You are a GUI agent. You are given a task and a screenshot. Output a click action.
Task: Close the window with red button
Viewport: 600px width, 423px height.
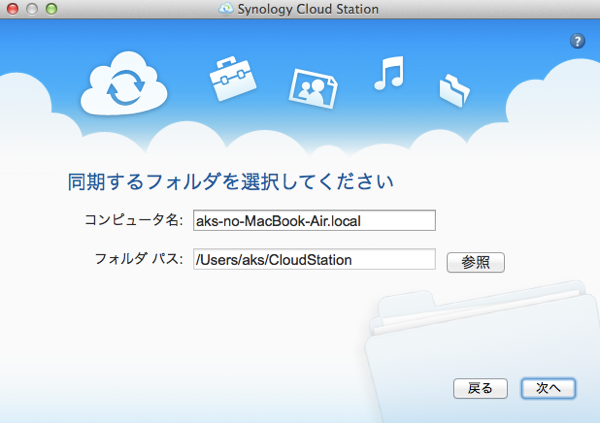pyautogui.click(x=13, y=8)
